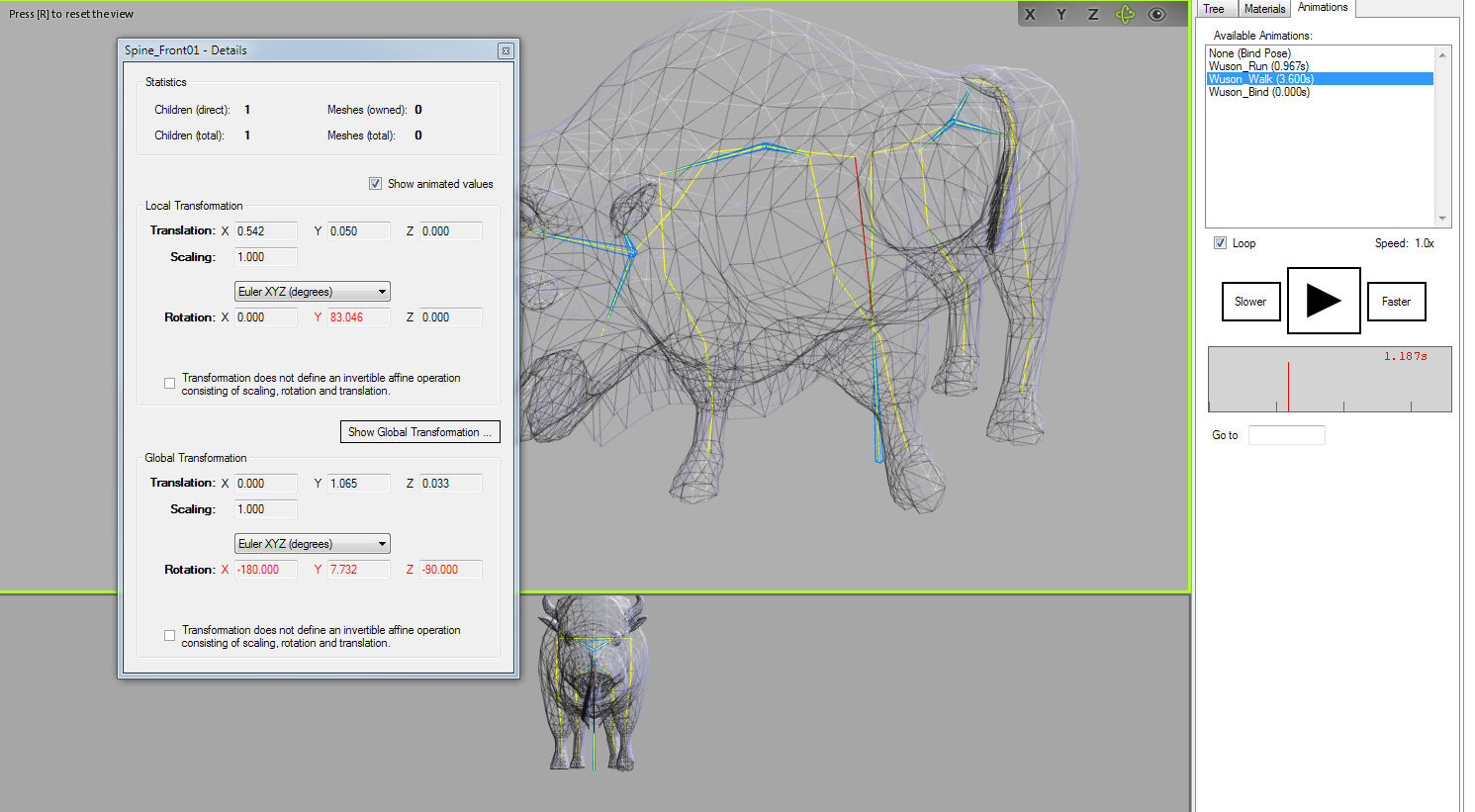The height and width of the screenshot is (812, 1475).
Task: Check local transformation non-invertible checkbox
Action: tap(170, 384)
